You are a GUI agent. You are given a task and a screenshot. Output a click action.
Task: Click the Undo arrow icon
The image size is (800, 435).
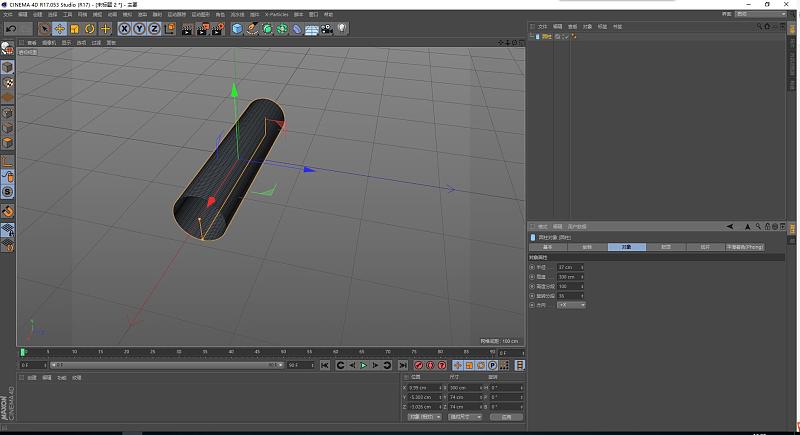point(11,29)
